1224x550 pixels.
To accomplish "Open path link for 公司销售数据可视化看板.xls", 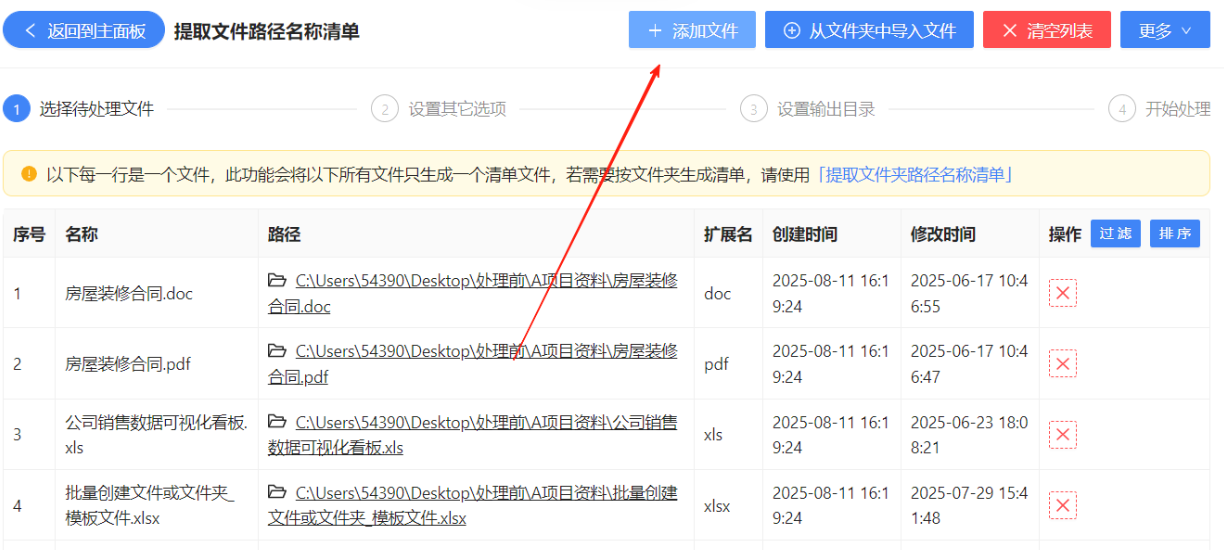I will [473, 435].
